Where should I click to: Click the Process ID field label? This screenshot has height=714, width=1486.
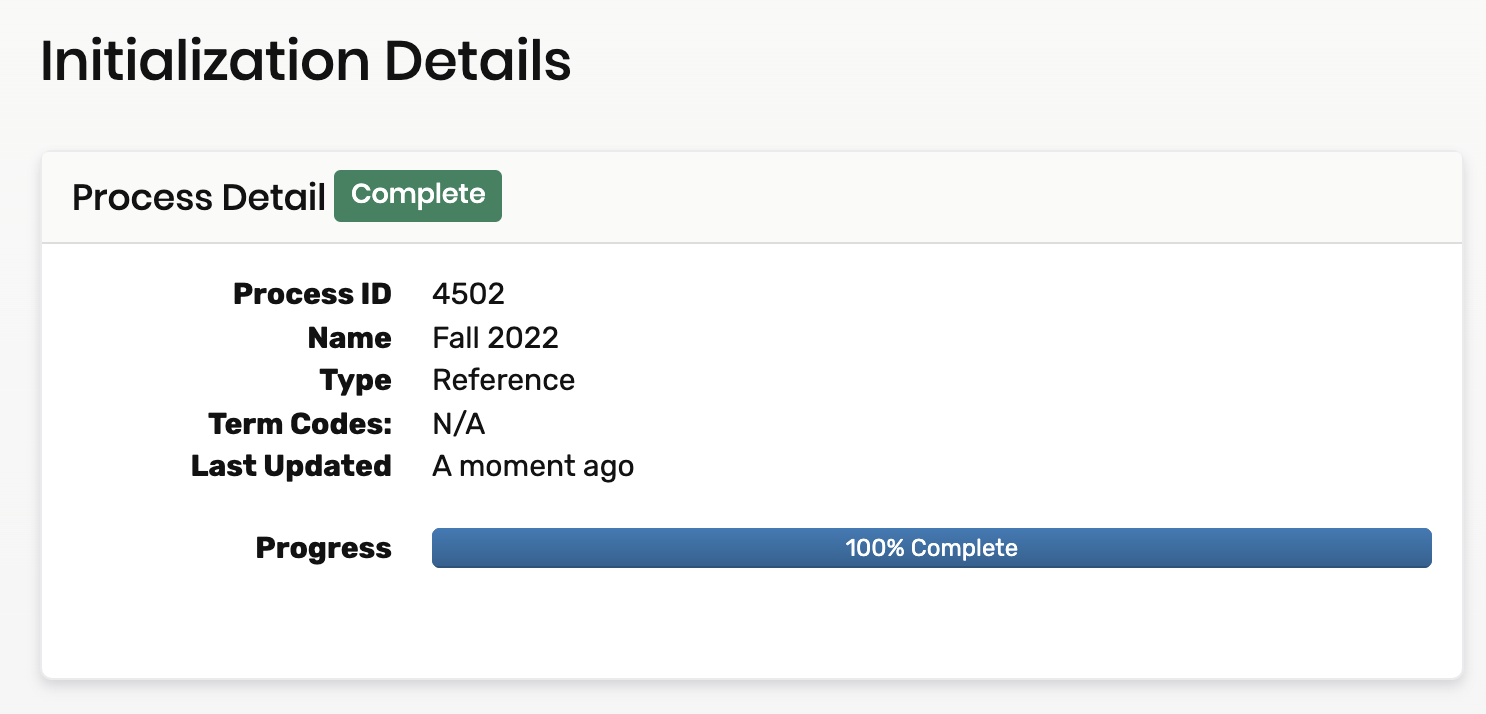312,294
